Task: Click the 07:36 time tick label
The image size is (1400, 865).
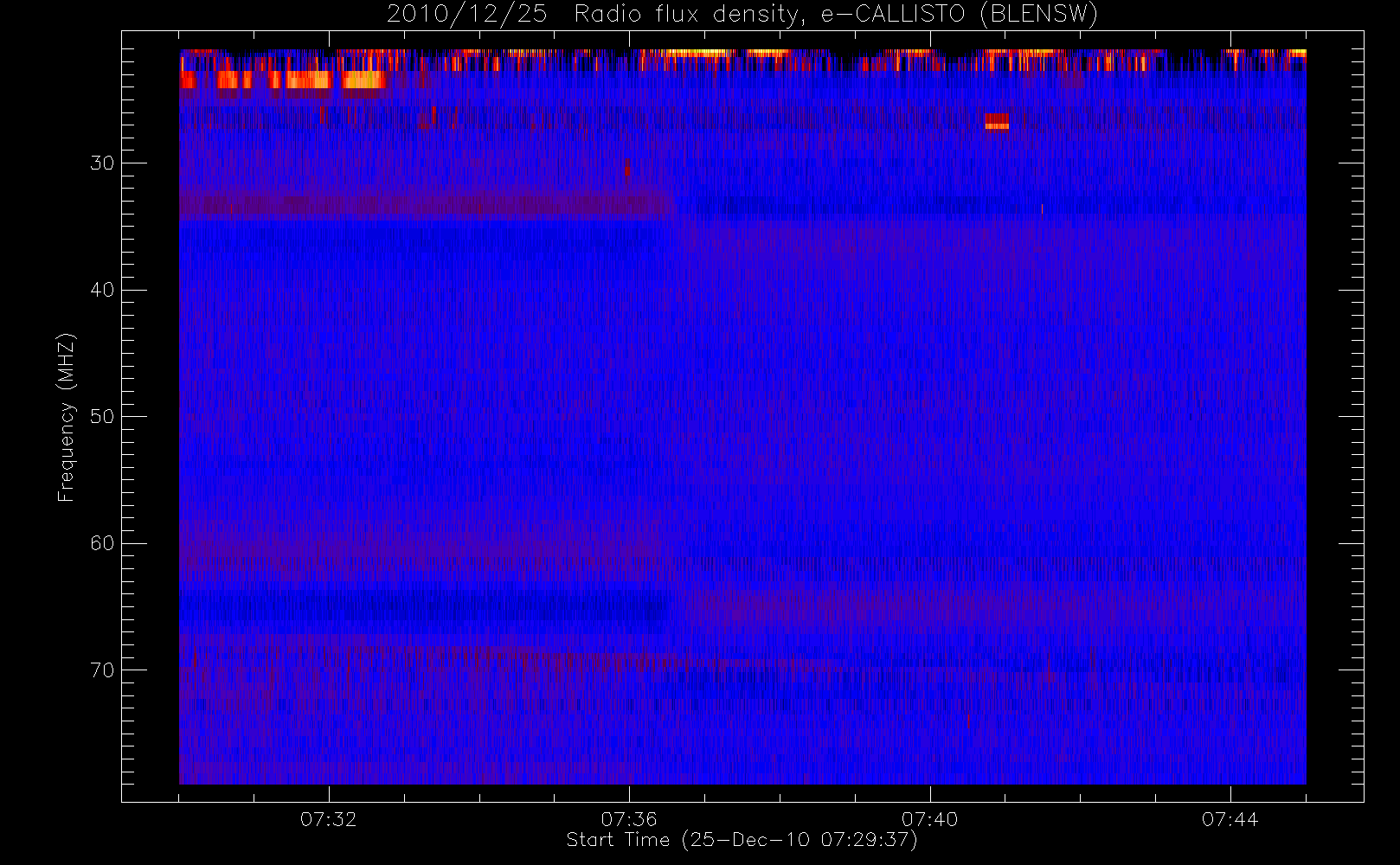Action: click(629, 819)
